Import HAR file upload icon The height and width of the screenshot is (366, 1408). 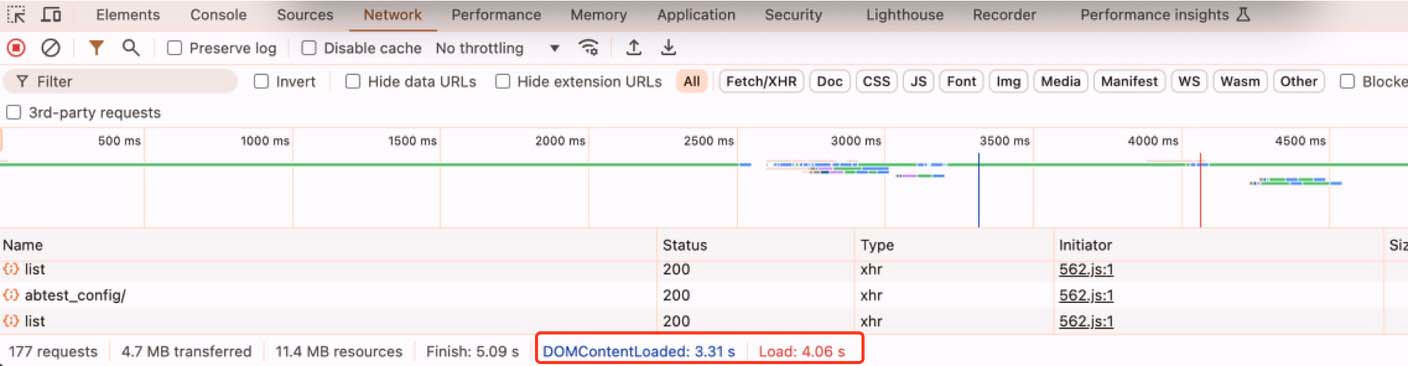pos(634,48)
